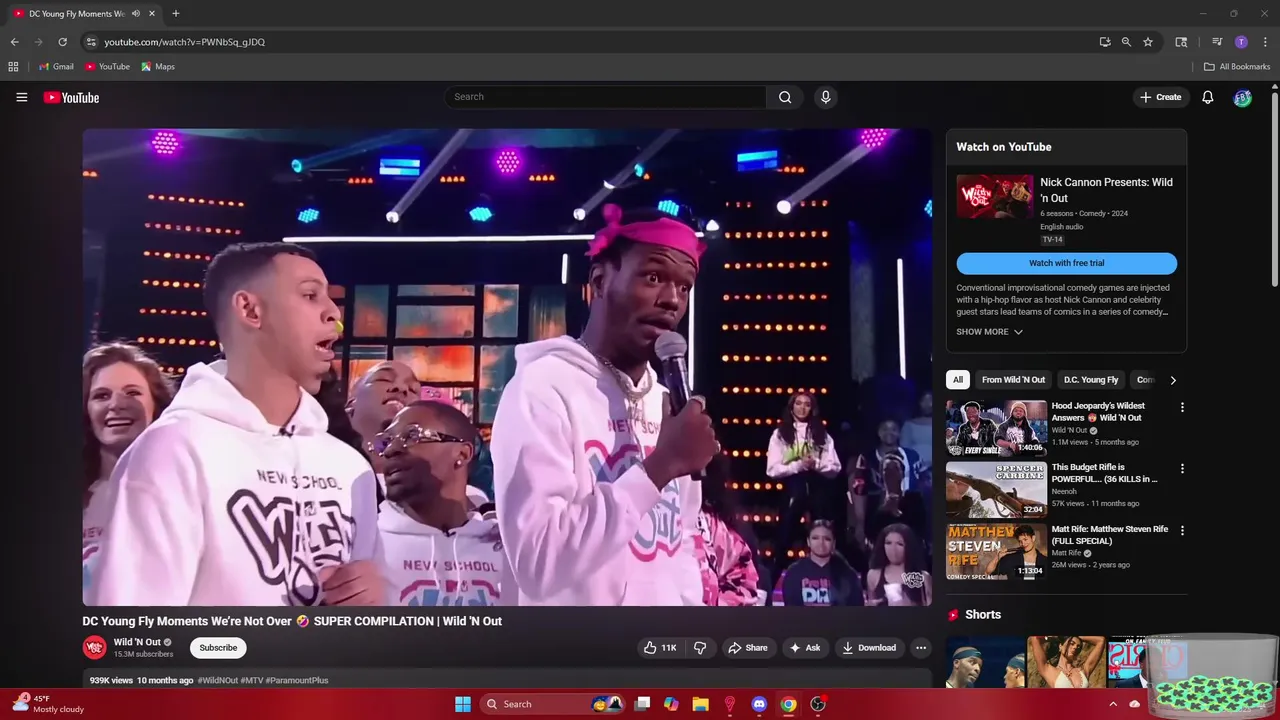The image size is (1280, 720).
Task: Click the Share button
Action: (748, 648)
